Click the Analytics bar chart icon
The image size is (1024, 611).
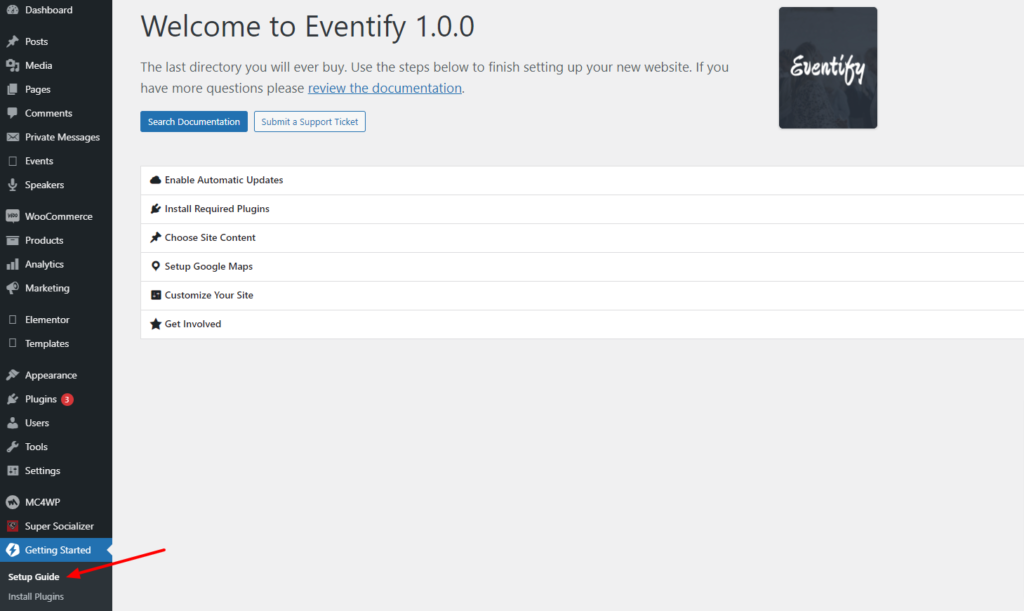(x=12, y=264)
